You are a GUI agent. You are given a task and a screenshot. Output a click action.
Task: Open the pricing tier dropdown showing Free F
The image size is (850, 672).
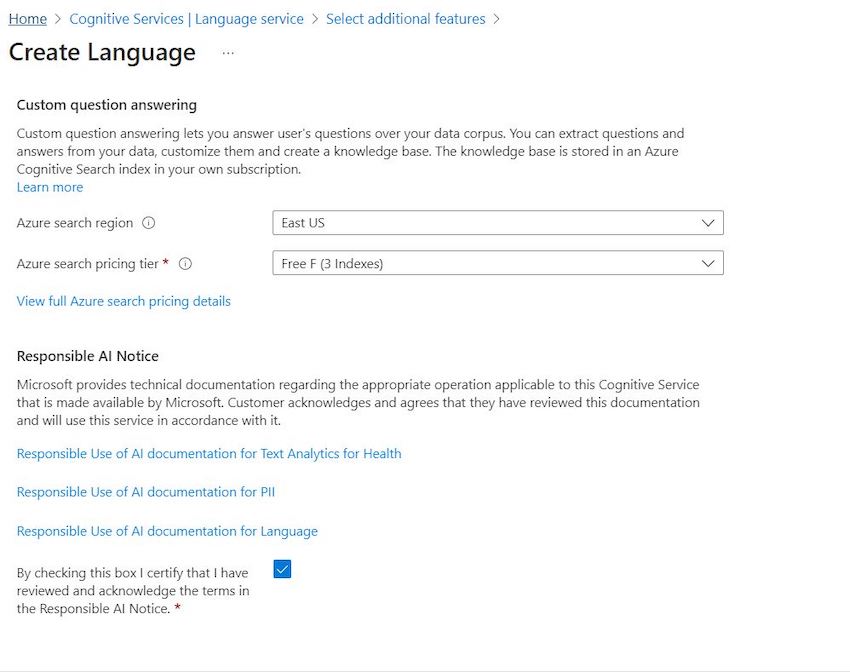pyautogui.click(x=450, y=263)
